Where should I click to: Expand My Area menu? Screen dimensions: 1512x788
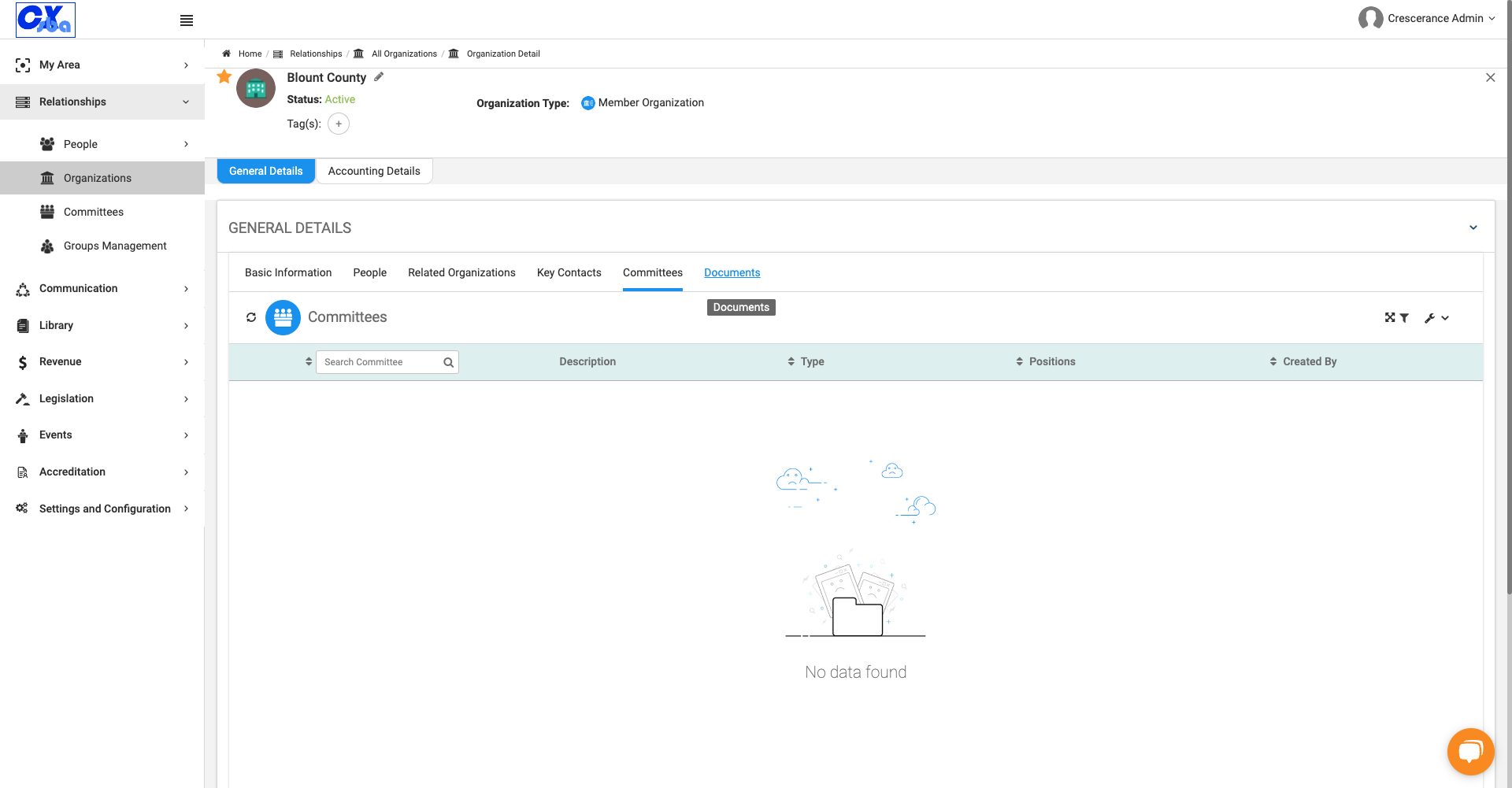click(x=102, y=65)
